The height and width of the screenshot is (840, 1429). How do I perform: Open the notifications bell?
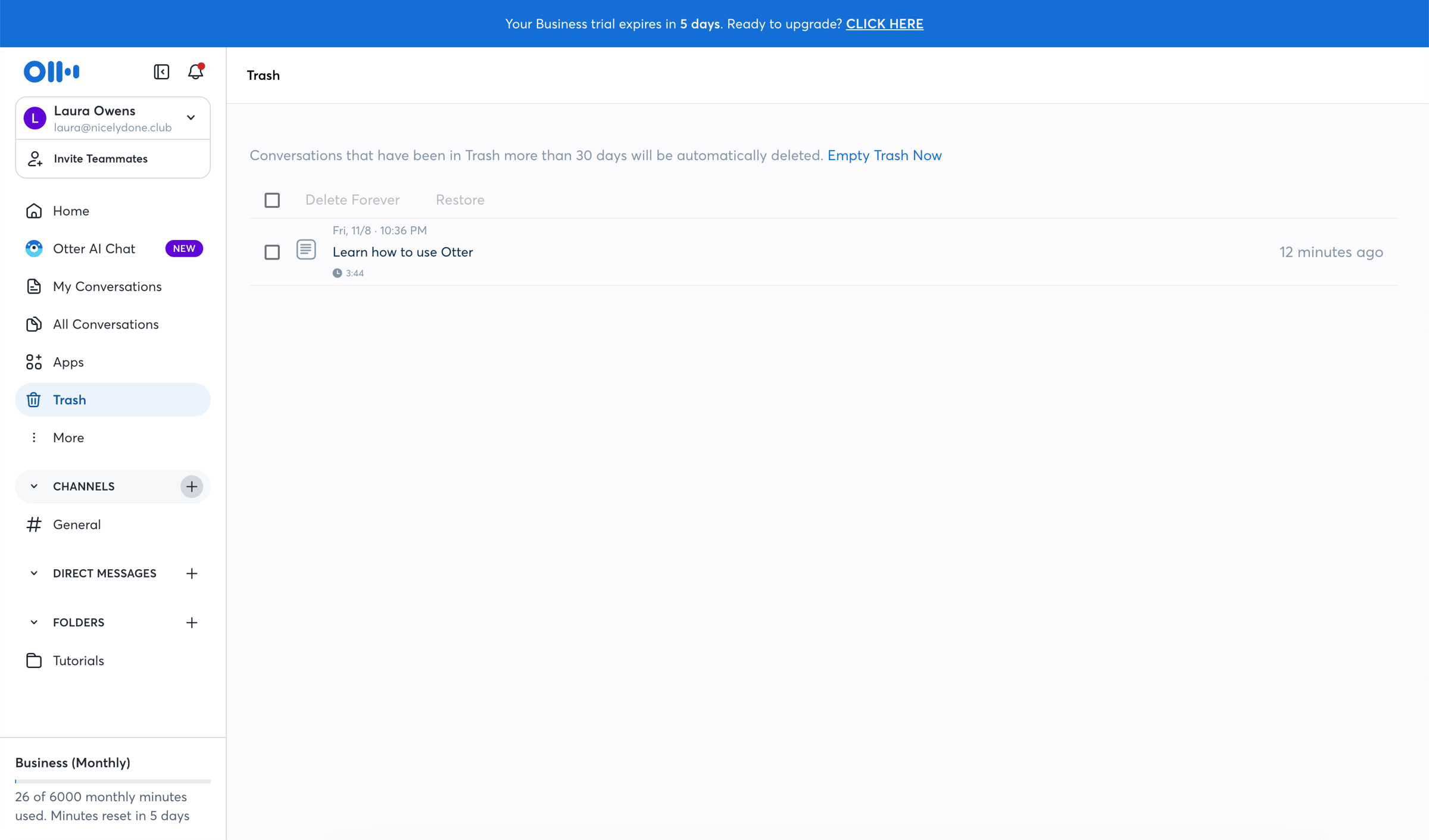[196, 71]
